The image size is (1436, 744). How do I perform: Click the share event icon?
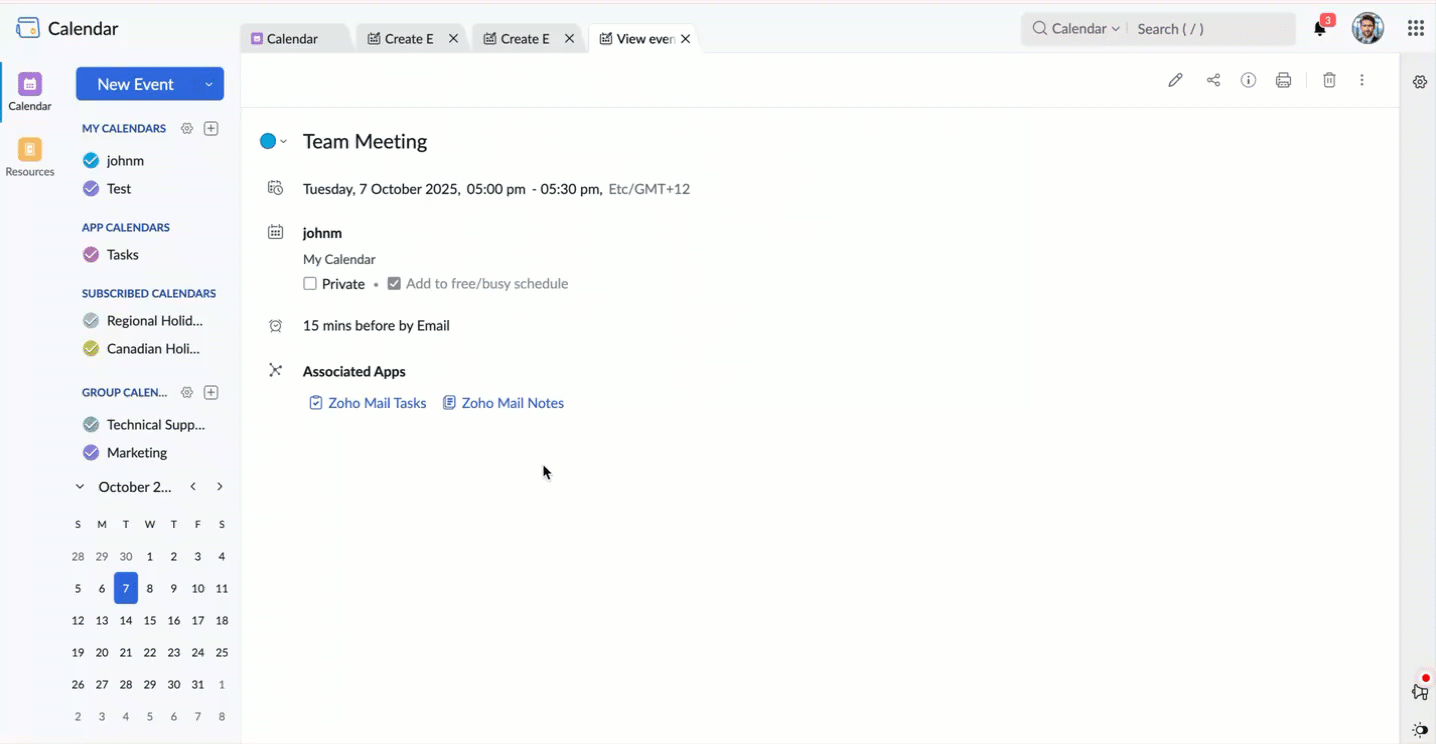1213,80
